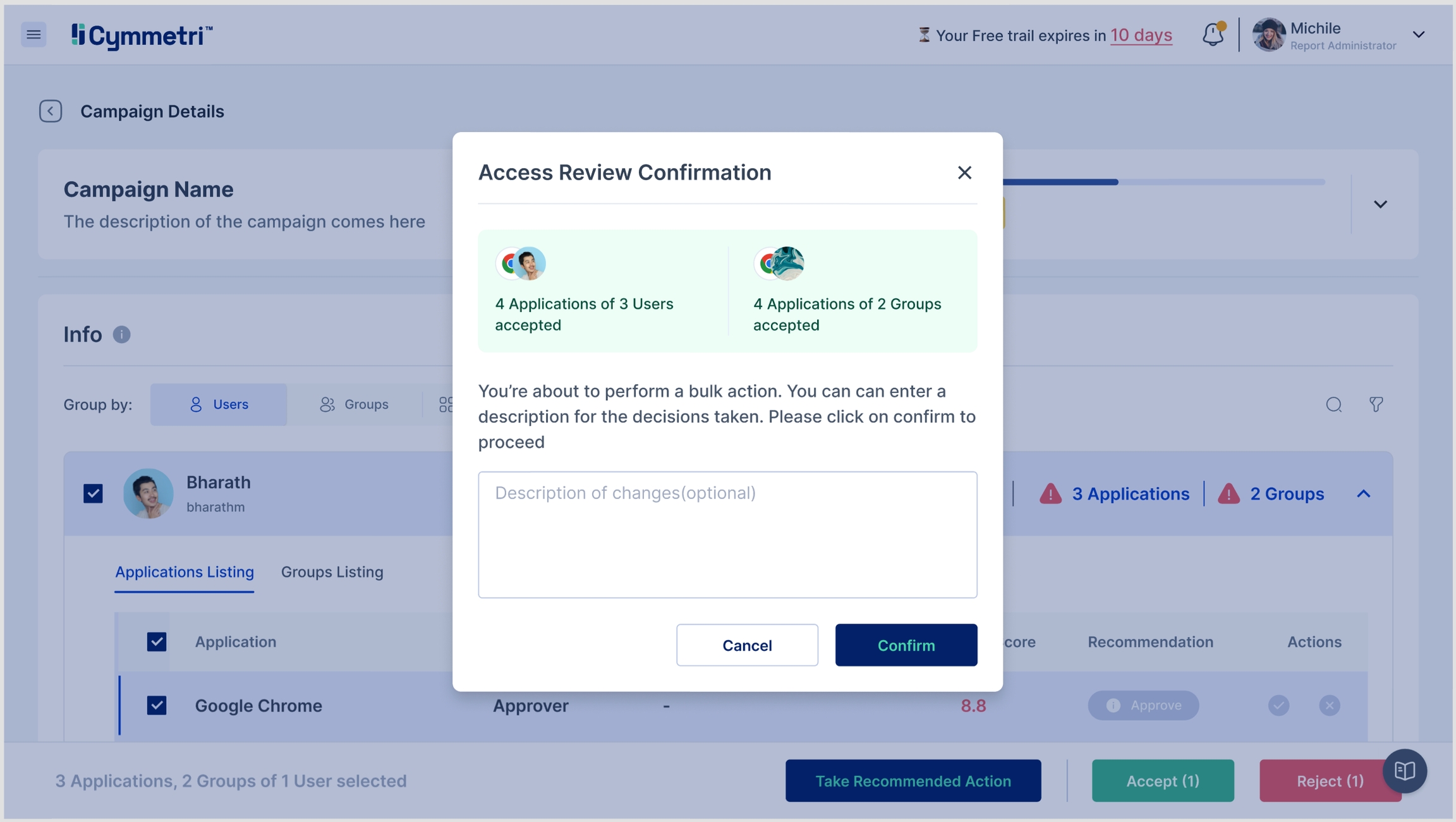Click the back arrow beside Campaign Details
Screen dimensions: 1456x822
(x=51, y=111)
